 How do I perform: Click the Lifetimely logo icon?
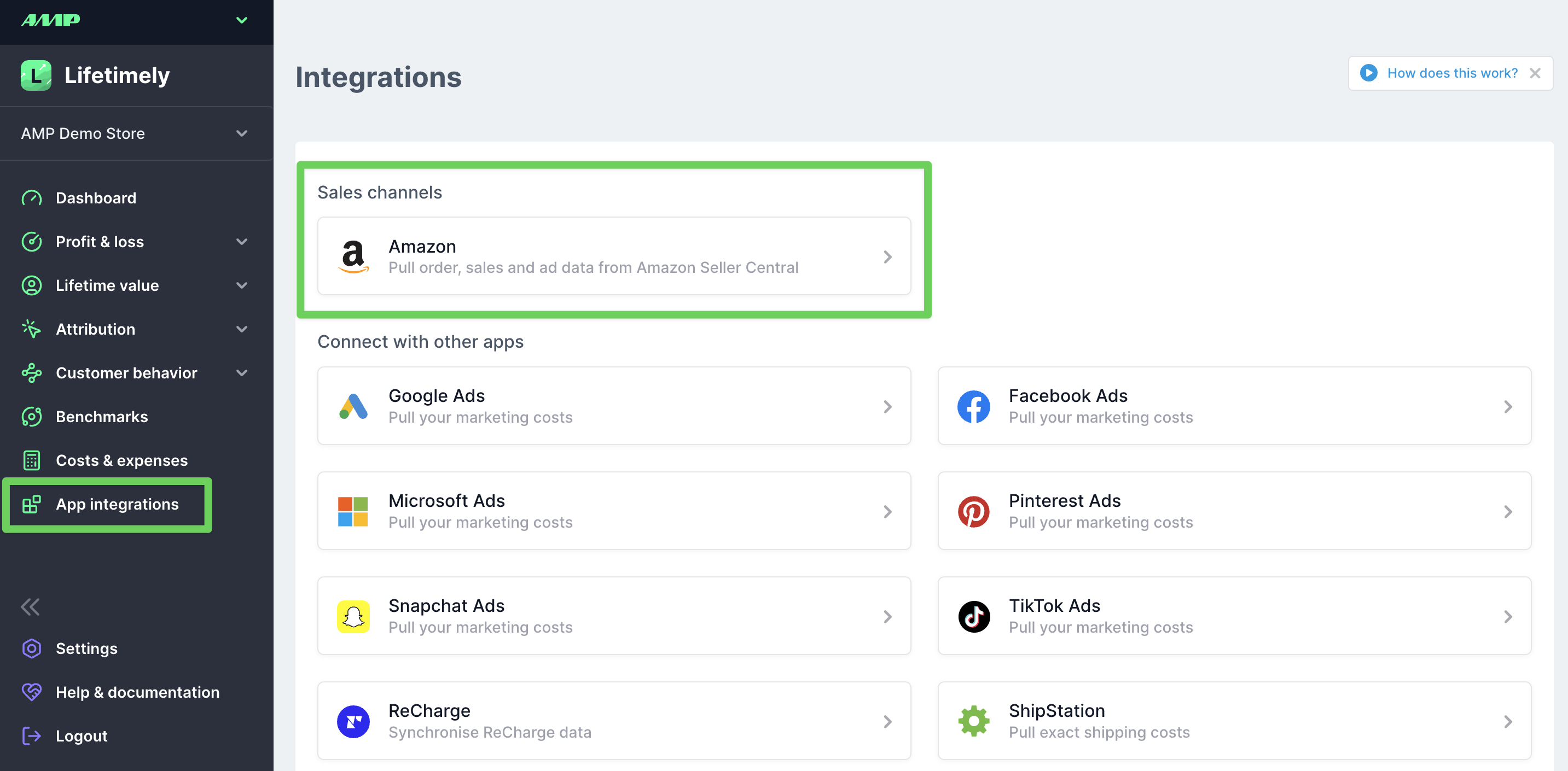[36, 75]
